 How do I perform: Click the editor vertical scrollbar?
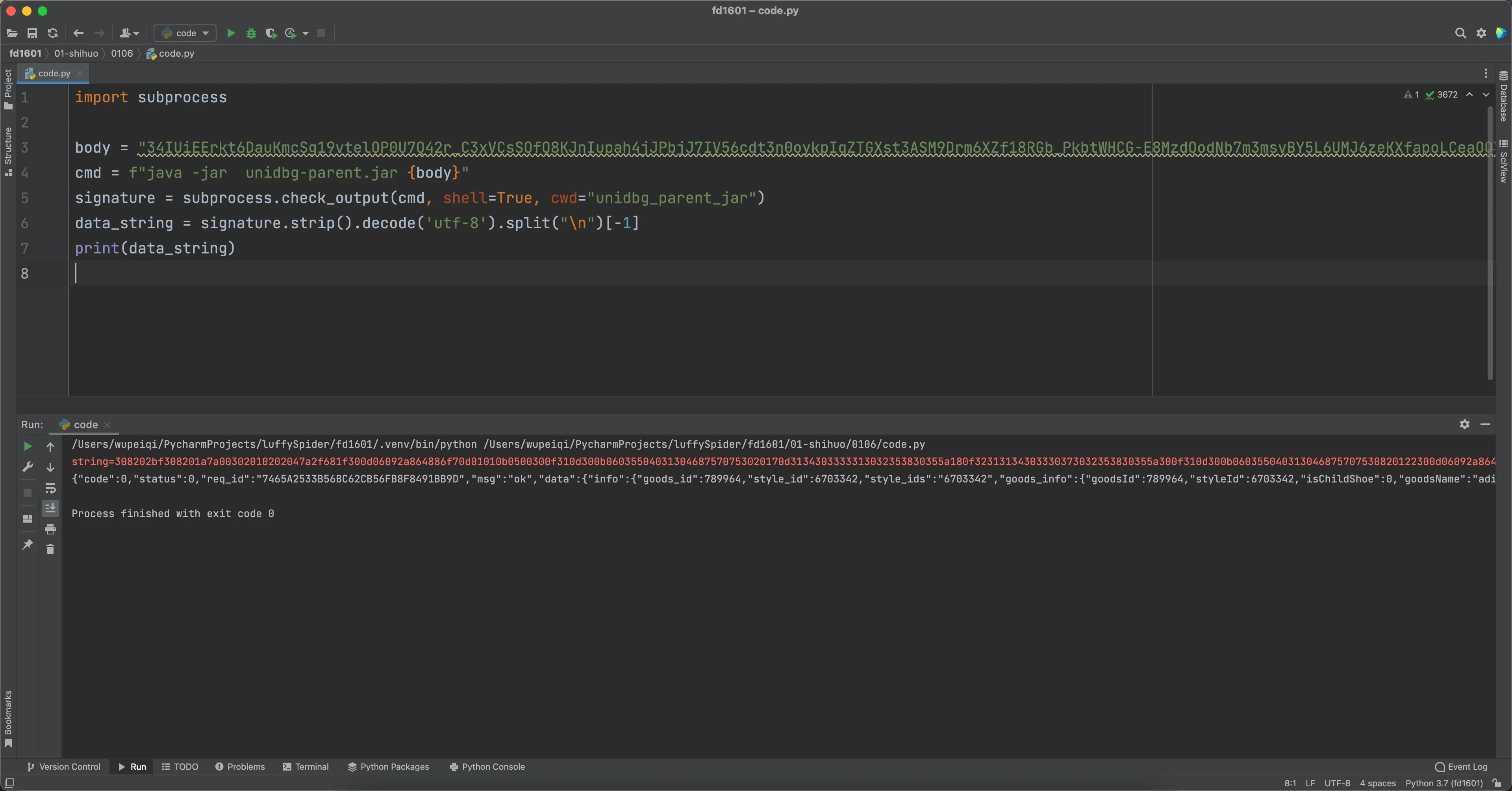pos(1490,243)
